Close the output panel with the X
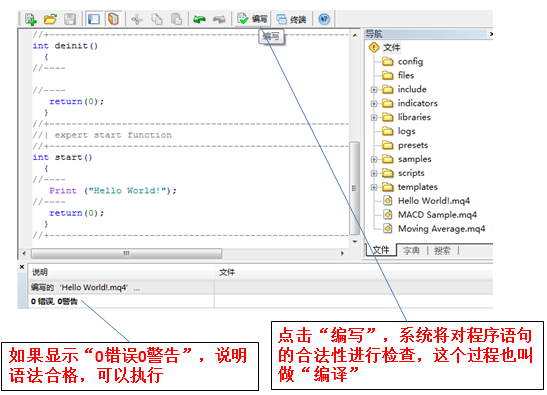 pyautogui.click(x=22, y=267)
